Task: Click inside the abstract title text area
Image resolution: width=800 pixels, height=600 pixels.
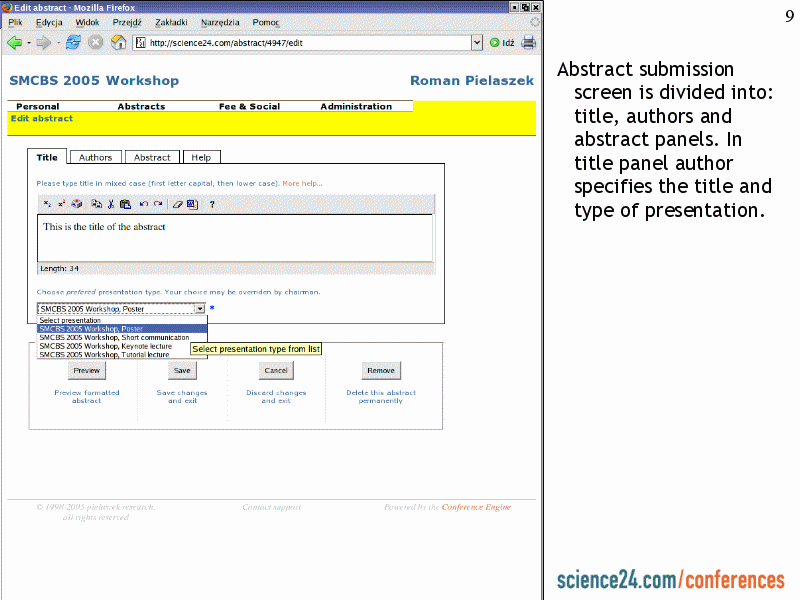Action: (x=235, y=238)
